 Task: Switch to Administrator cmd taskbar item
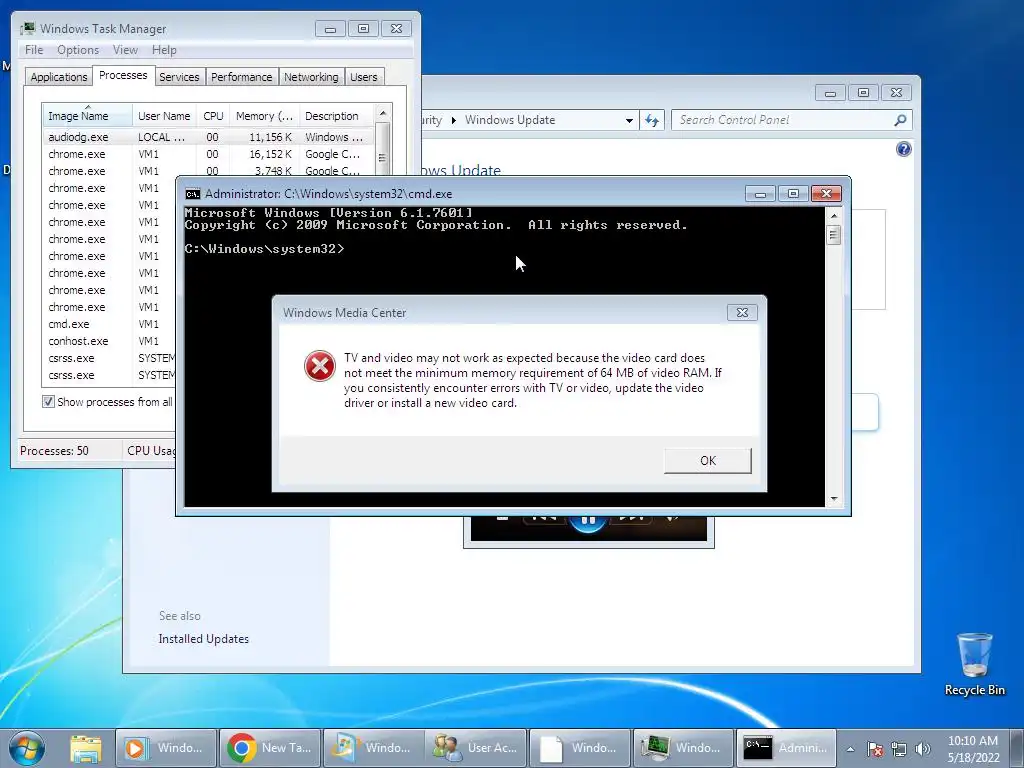pos(786,748)
